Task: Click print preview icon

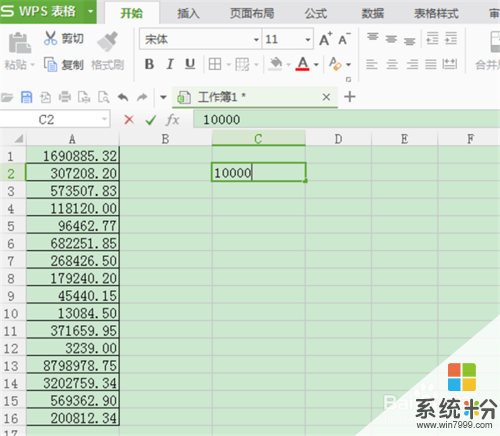Action: click(x=104, y=97)
